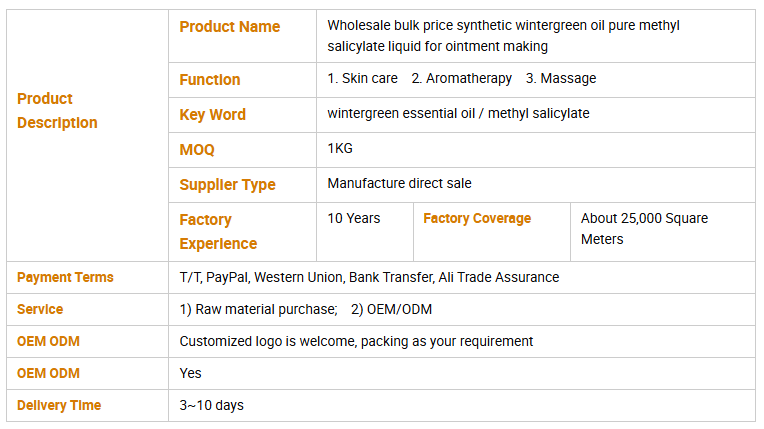Click the wintergreen oil product title text

[503, 36]
